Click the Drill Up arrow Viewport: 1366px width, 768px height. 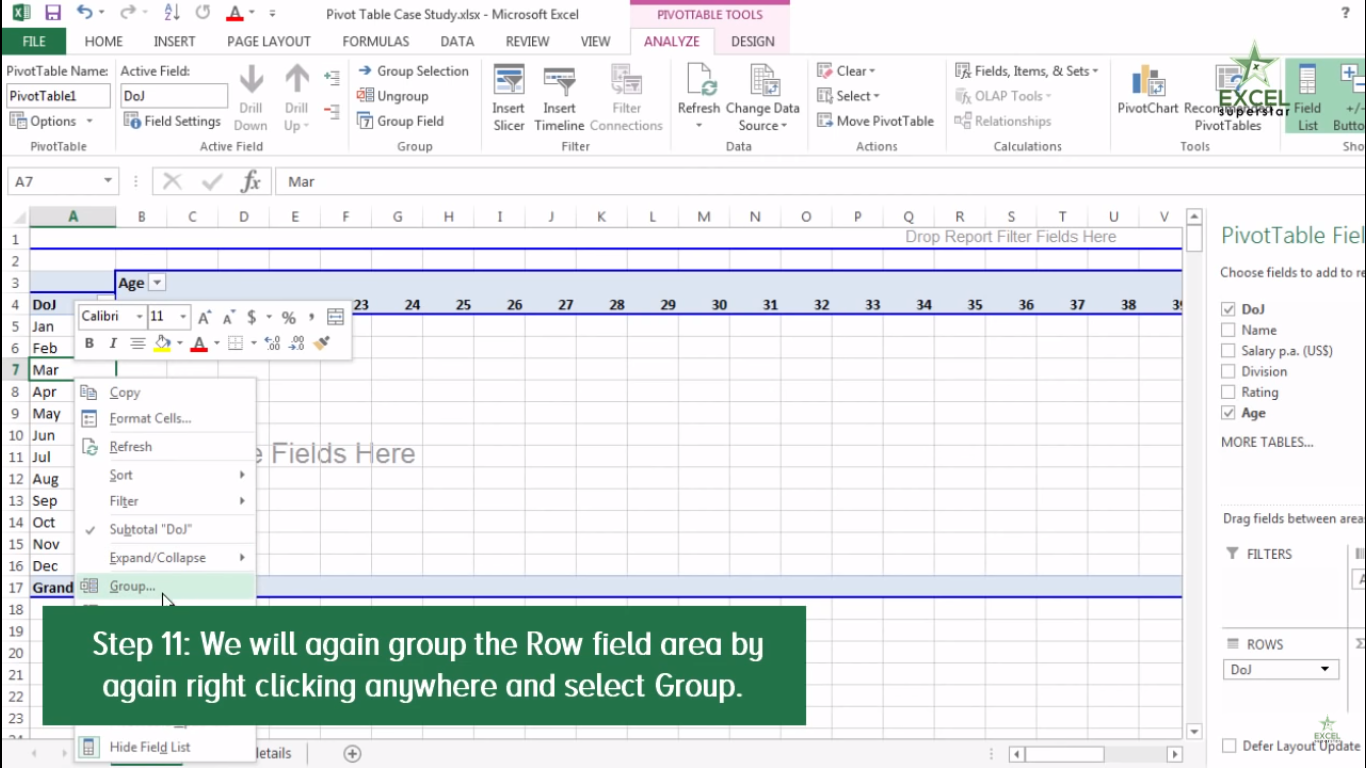tap(297, 80)
